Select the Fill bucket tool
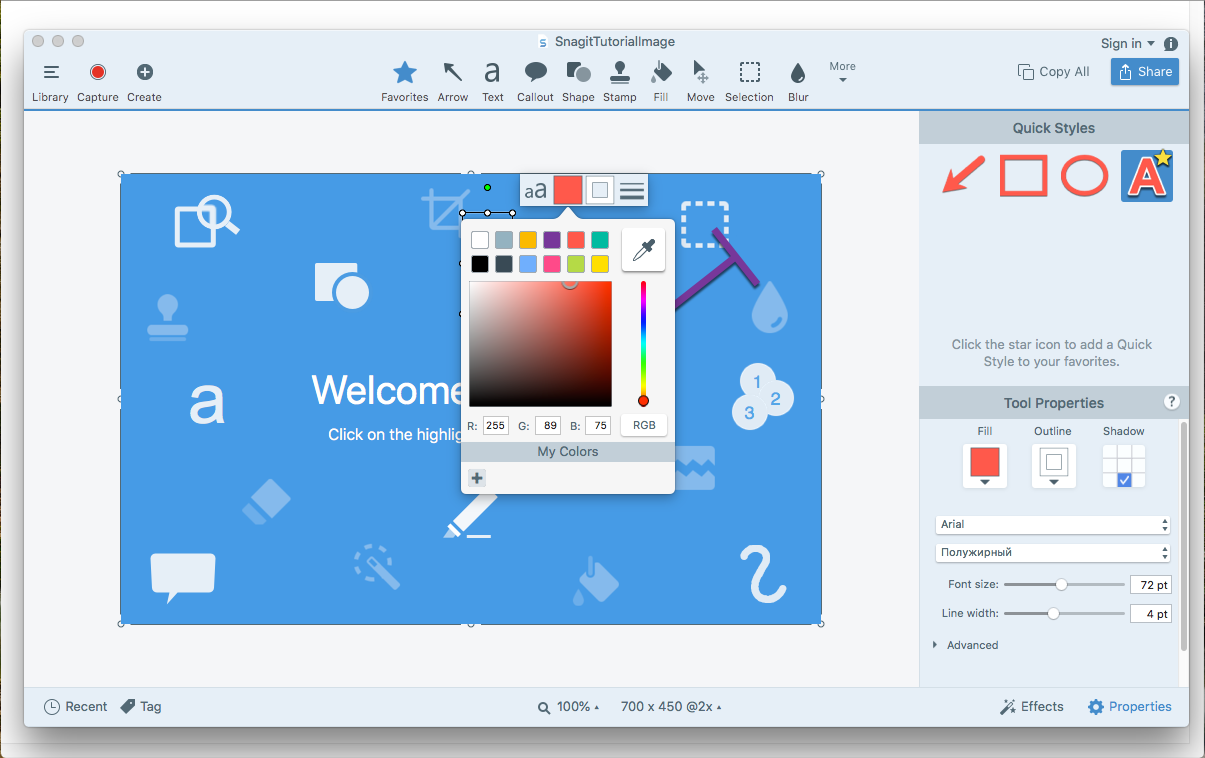 661,82
